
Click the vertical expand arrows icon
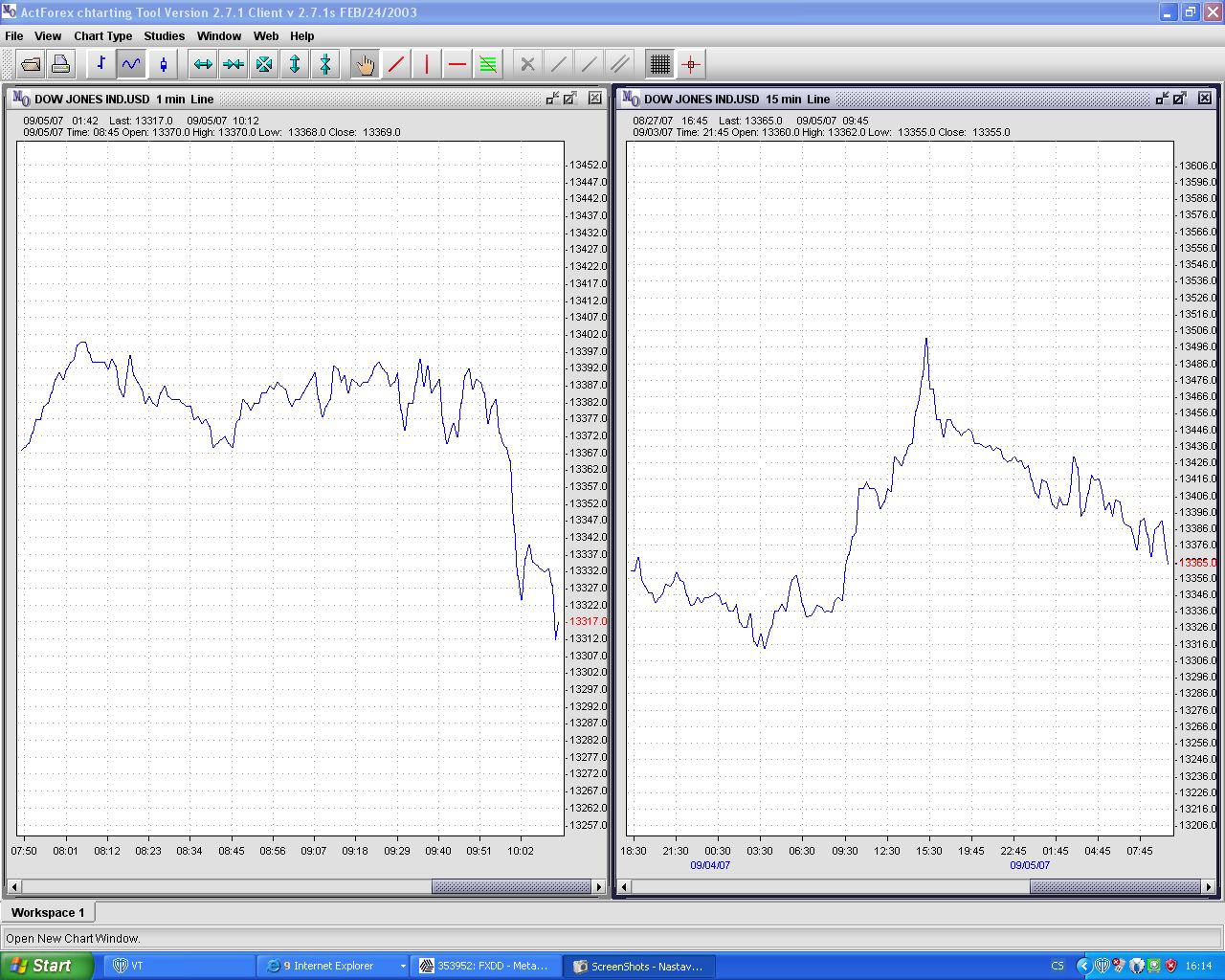click(295, 64)
